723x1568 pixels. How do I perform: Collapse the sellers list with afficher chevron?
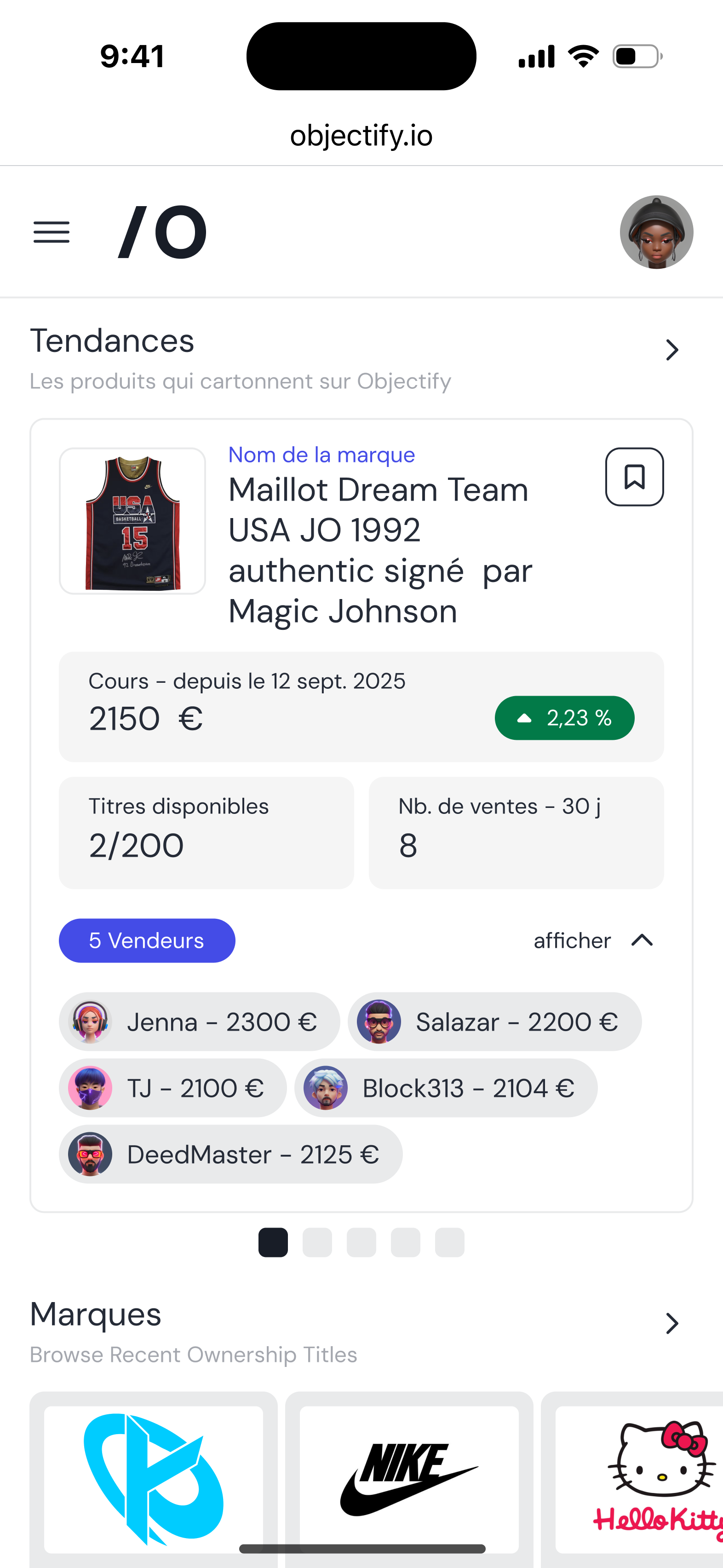click(x=642, y=940)
